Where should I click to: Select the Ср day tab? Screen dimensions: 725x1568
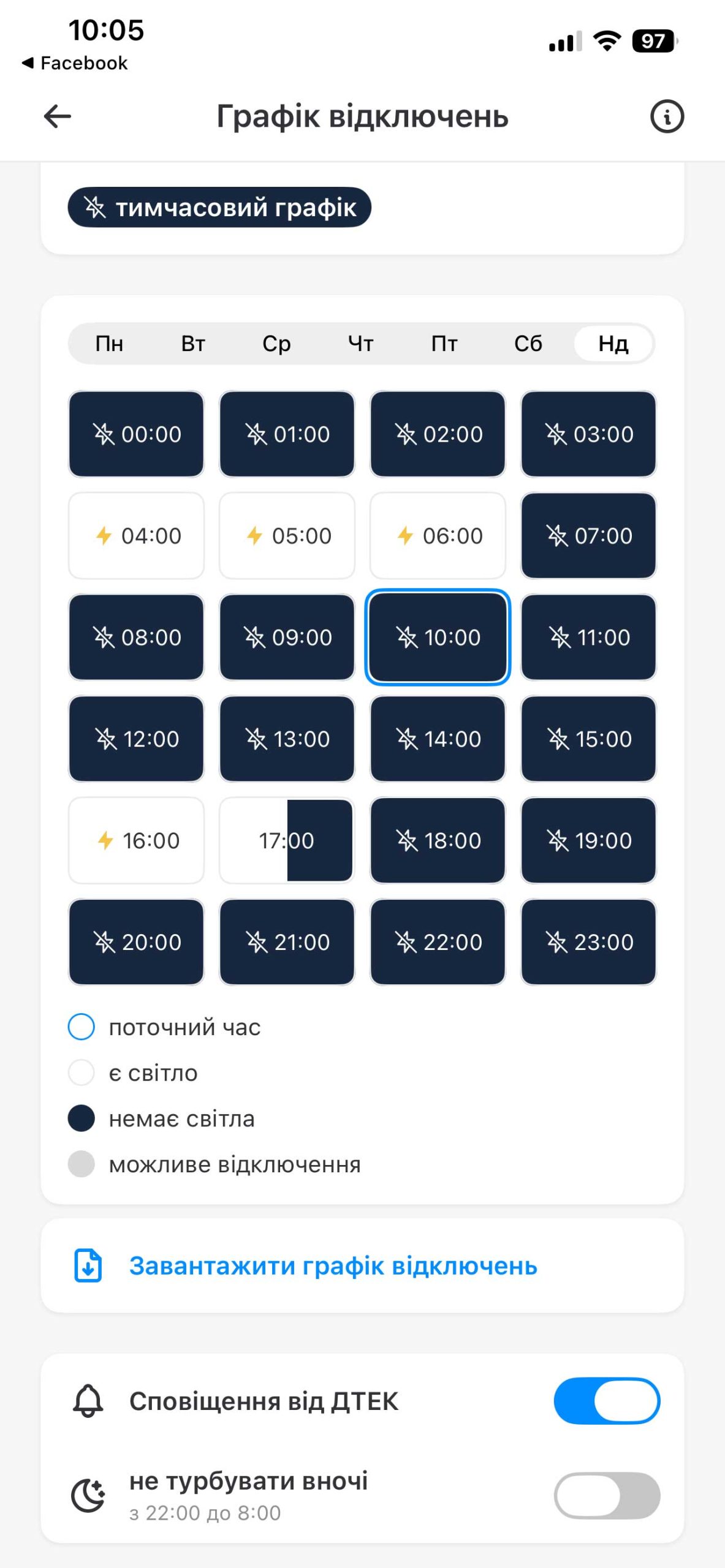coord(276,344)
